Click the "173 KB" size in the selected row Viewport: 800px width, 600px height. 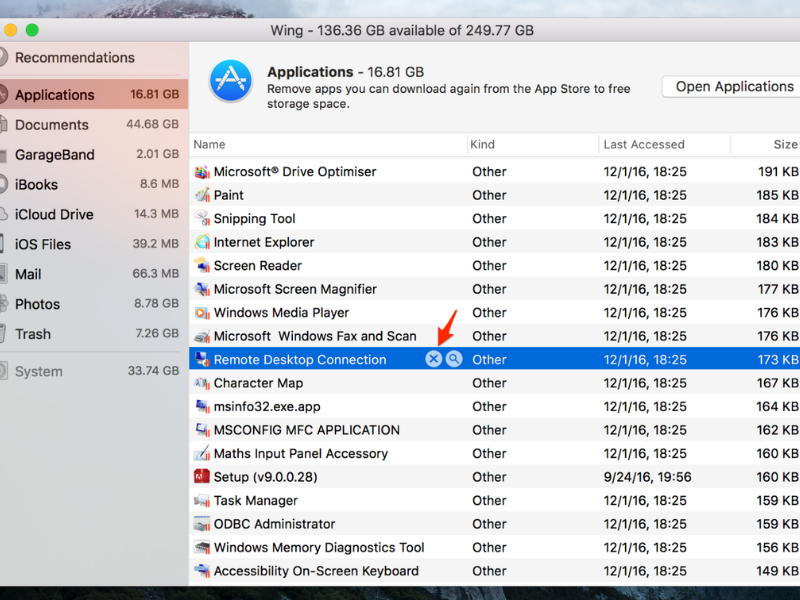[x=778, y=360]
